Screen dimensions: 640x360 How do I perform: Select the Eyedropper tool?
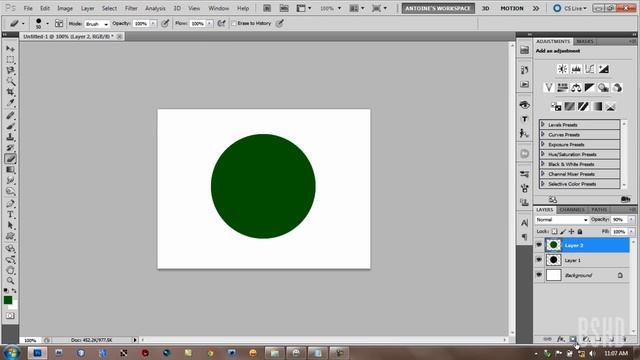[x=10, y=102]
